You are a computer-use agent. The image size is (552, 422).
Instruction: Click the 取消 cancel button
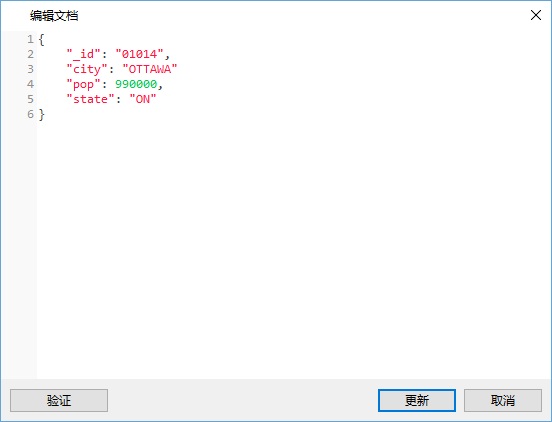click(503, 400)
